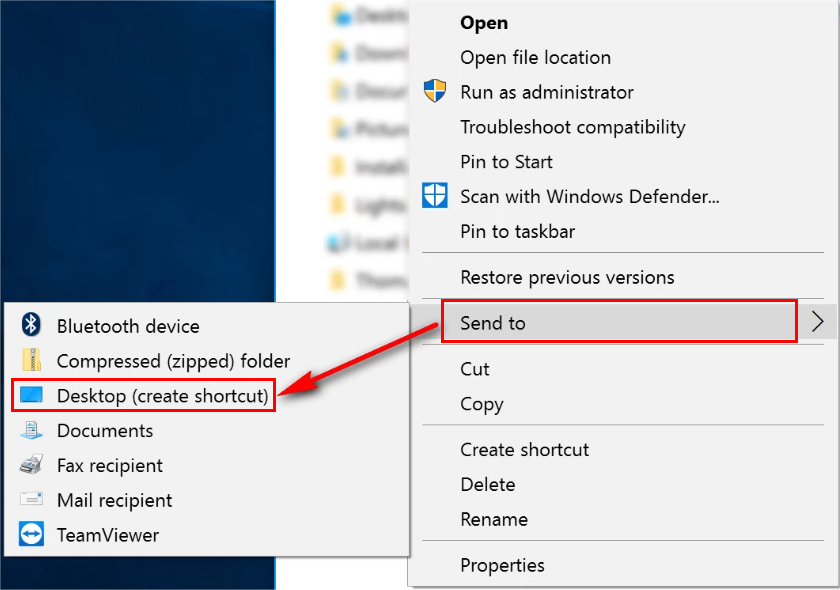The height and width of the screenshot is (590, 840).
Task: Choose Delete in the context menu
Action: 488,484
